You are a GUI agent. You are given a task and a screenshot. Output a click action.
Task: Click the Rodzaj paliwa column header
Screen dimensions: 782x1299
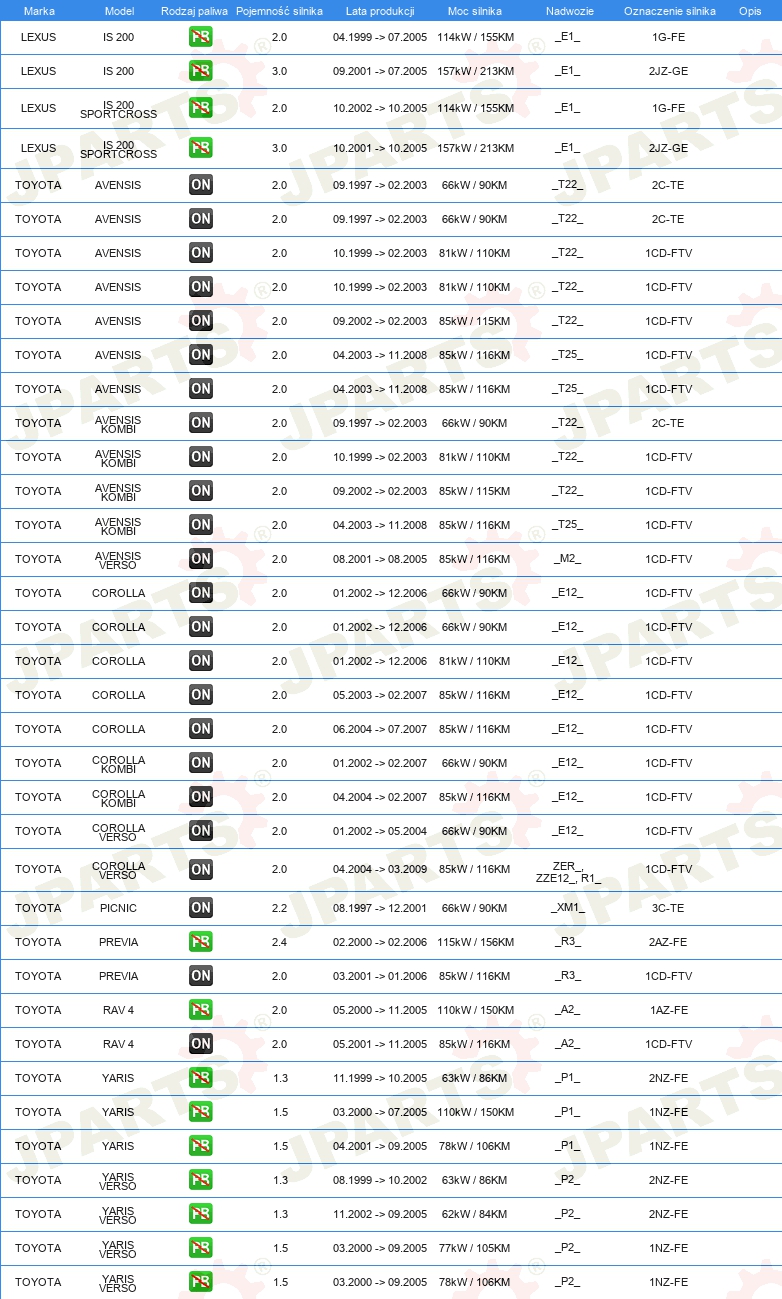click(194, 10)
